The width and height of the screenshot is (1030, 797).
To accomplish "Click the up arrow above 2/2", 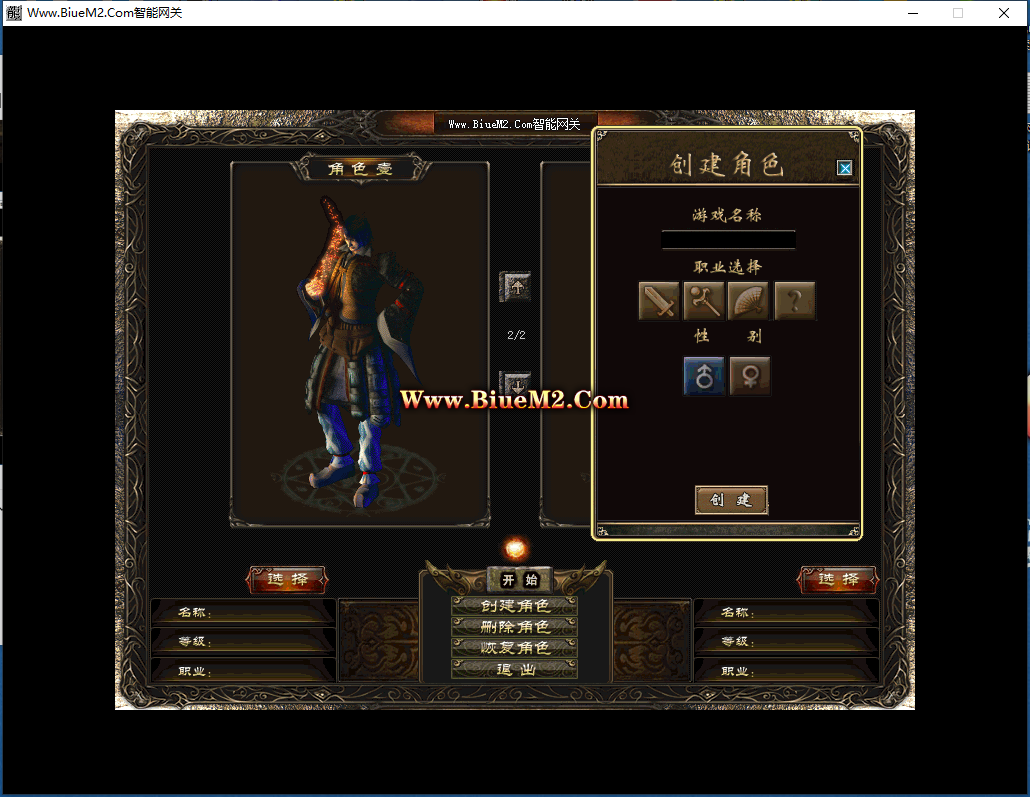I will (516, 286).
